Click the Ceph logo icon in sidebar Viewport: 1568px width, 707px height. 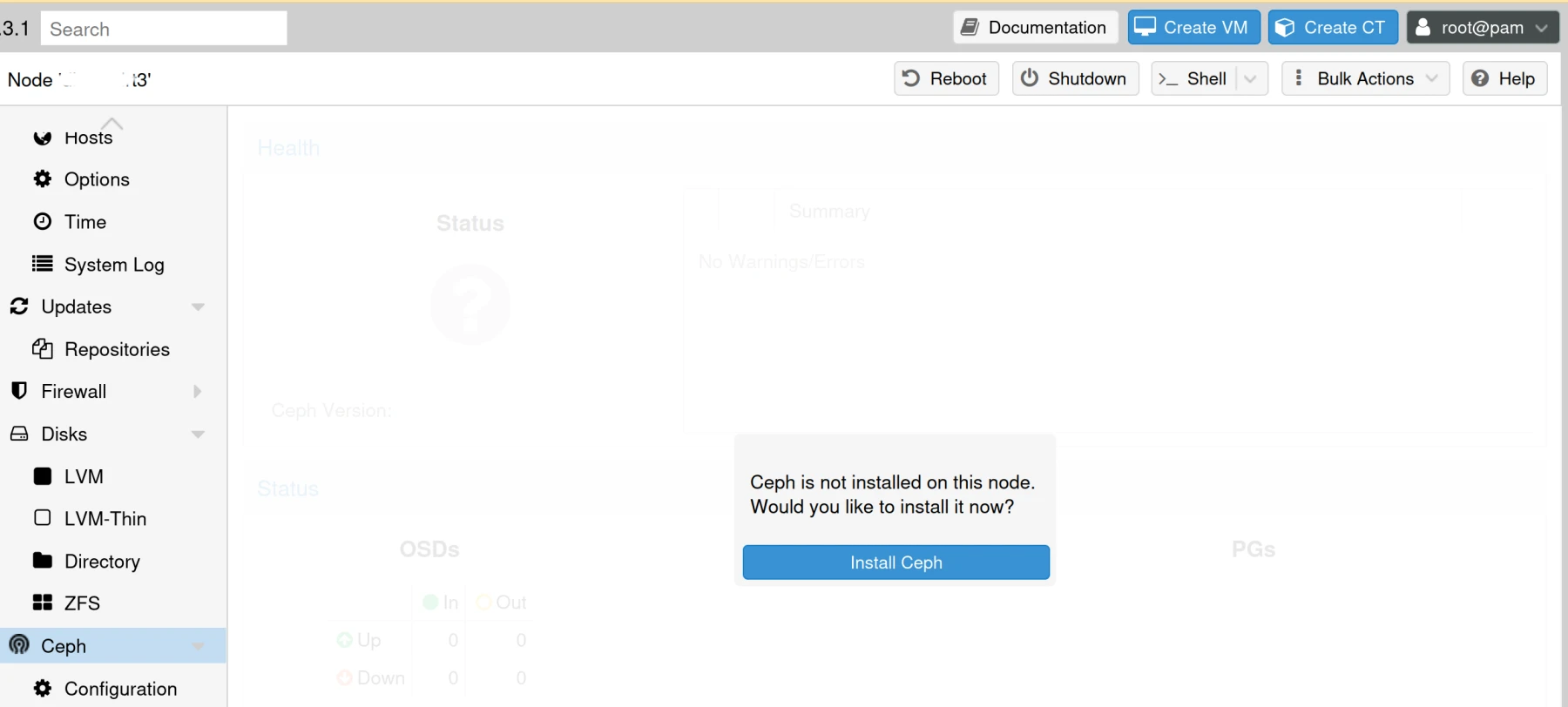(x=19, y=644)
